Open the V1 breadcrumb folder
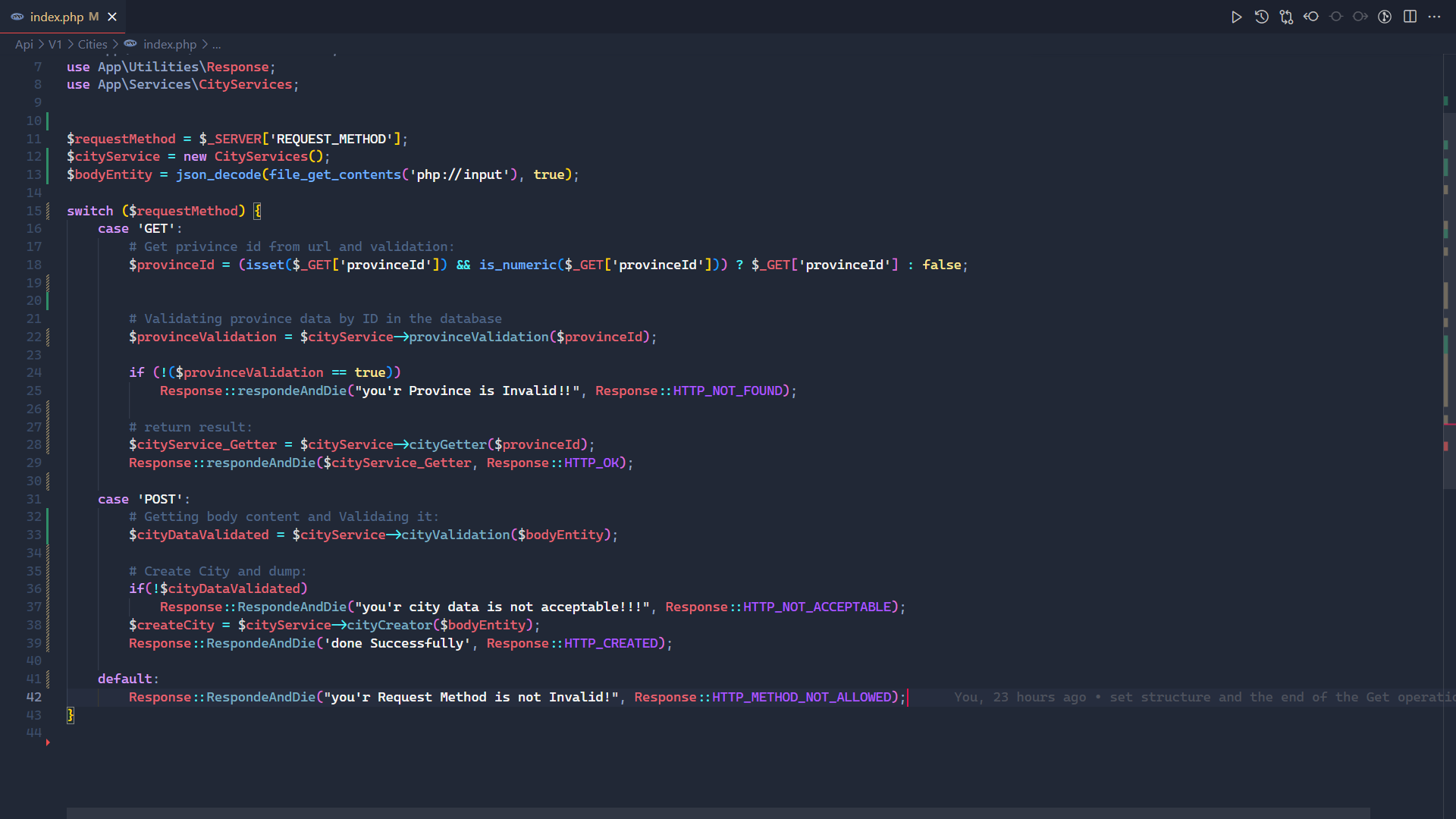 pos(55,45)
